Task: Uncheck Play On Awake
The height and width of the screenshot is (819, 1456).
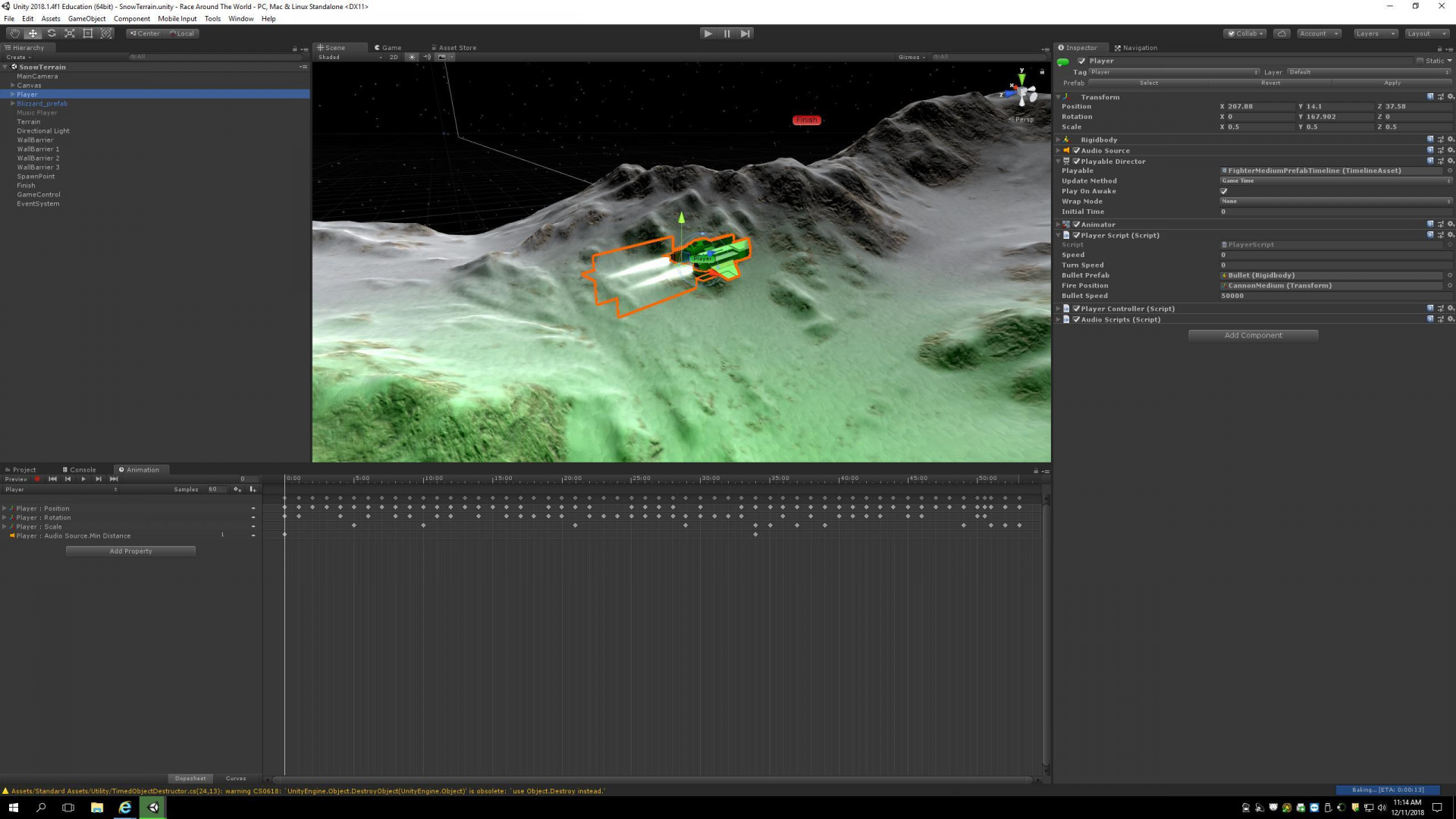Action: click(1224, 191)
